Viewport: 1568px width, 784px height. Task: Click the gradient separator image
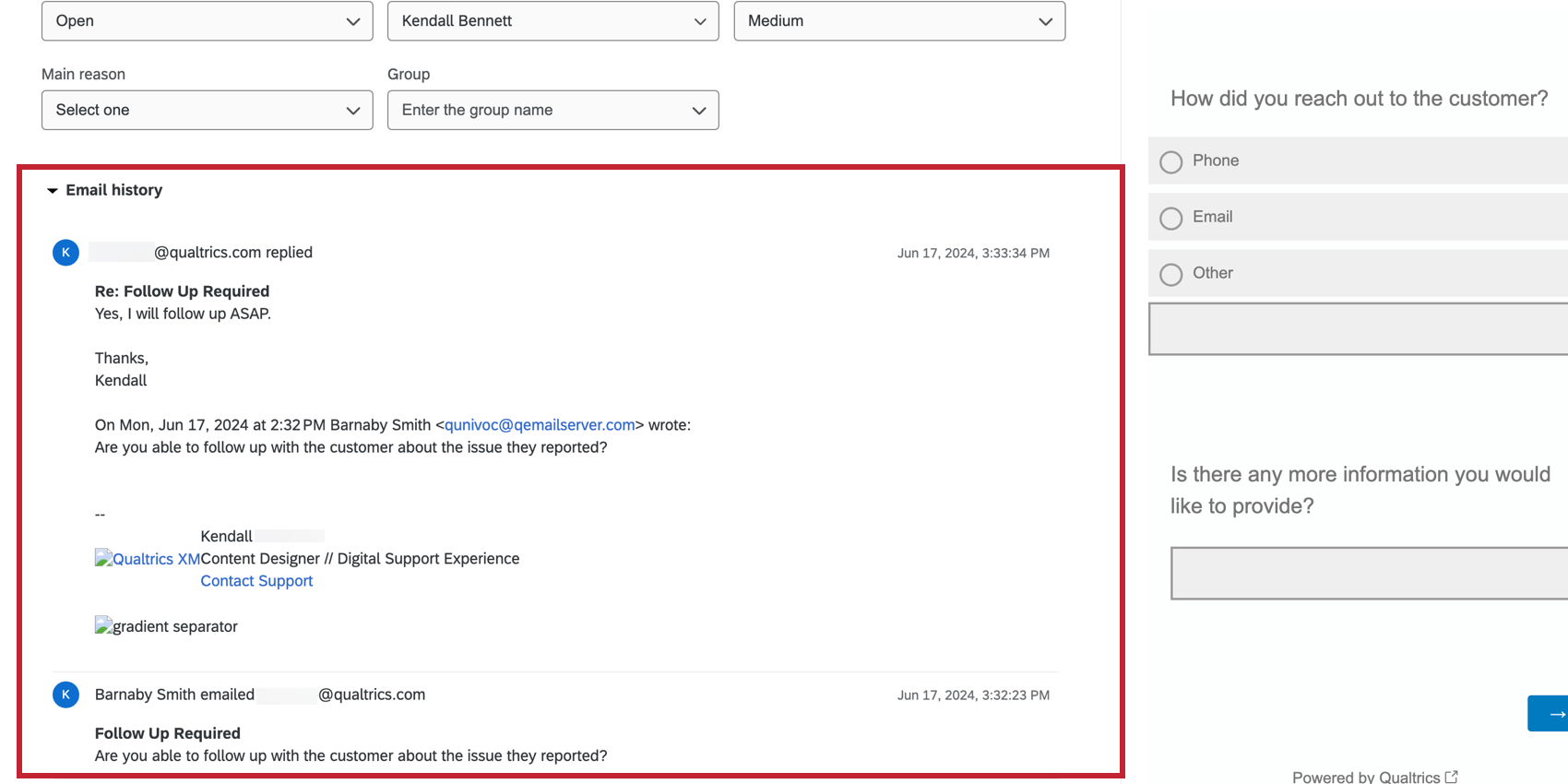[x=166, y=626]
